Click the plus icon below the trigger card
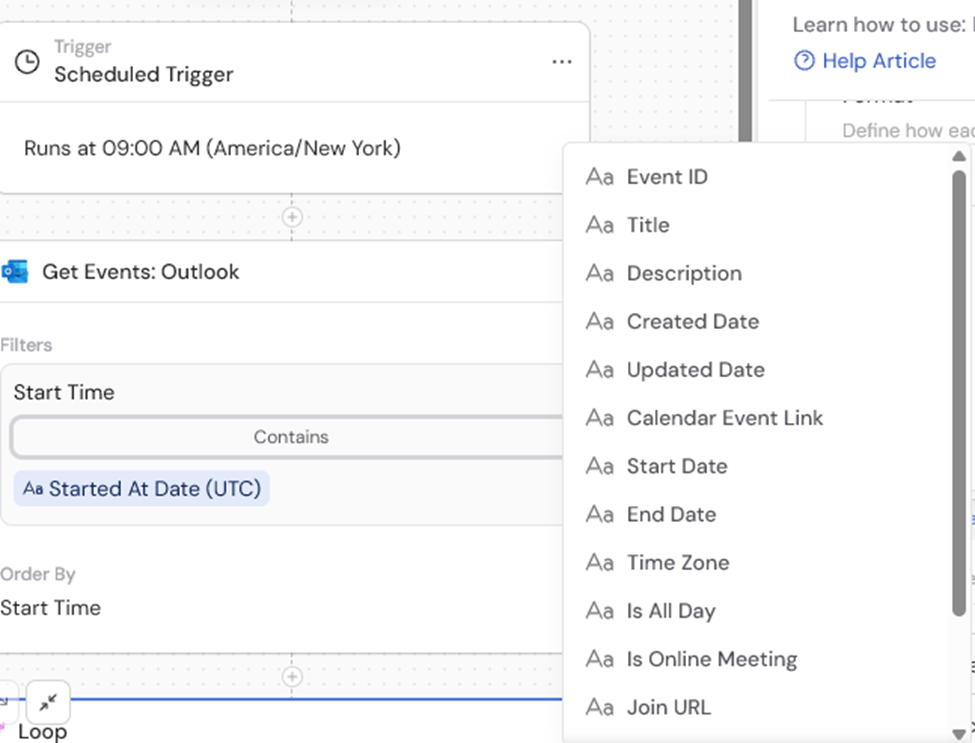This screenshot has height=743, width=975. pyautogui.click(x=291, y=217)
